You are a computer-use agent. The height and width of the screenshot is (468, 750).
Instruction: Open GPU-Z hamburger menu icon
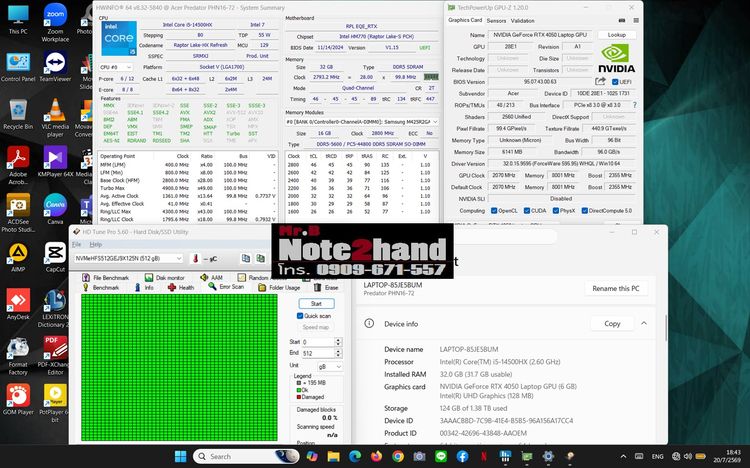pos(636,21)
